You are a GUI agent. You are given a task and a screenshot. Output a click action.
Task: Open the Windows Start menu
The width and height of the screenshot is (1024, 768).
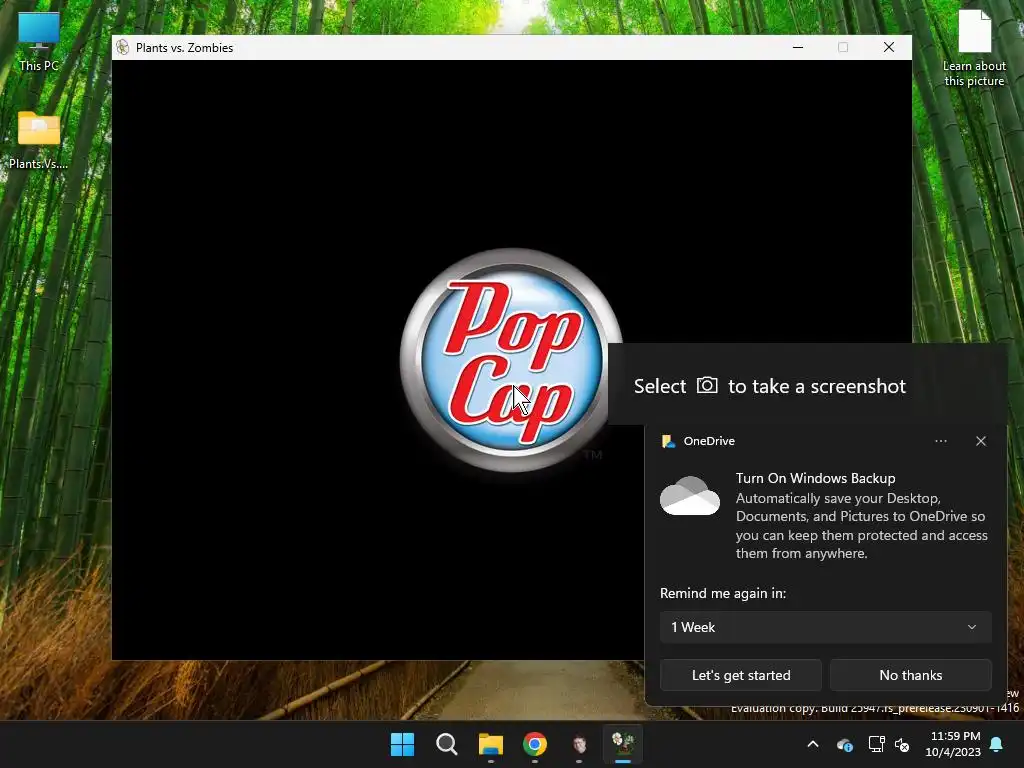pyautogui.click(x=402, y=744)
